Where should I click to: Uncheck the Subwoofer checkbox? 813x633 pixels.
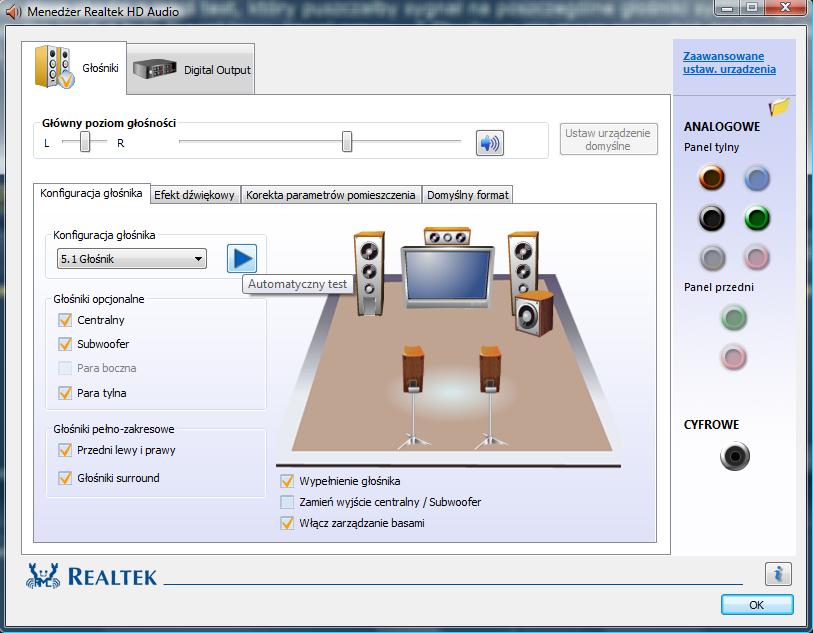click(65, 344)
